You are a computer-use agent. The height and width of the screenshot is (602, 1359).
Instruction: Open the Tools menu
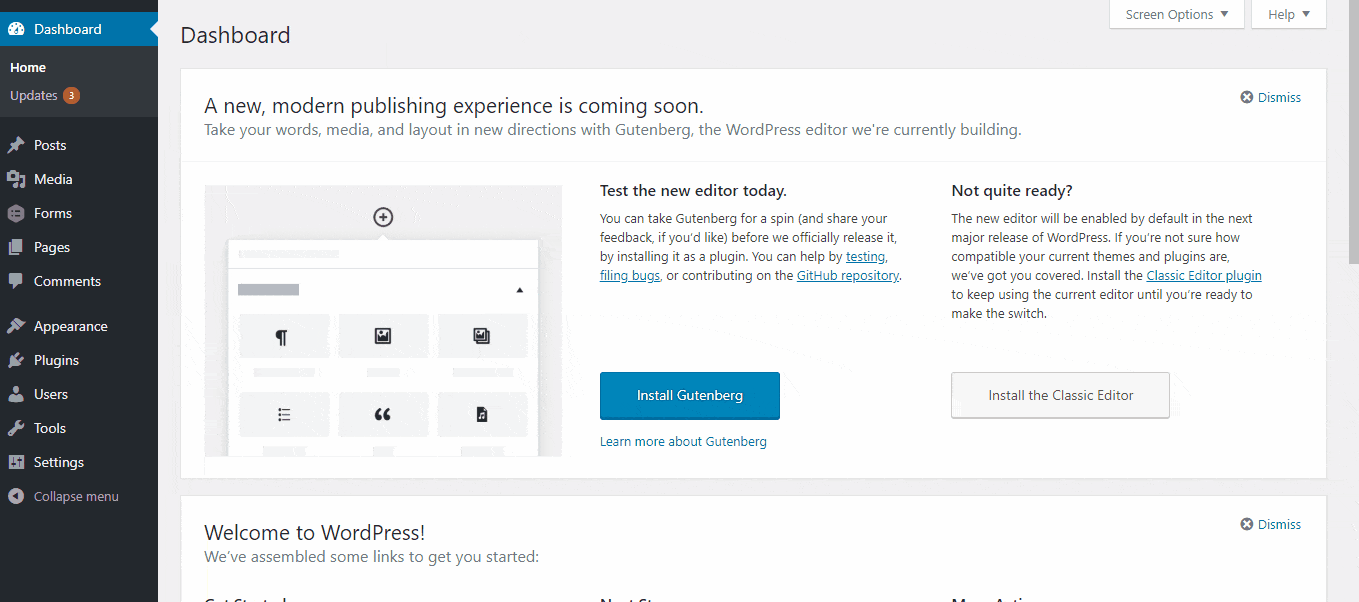[x=79, y=428]
